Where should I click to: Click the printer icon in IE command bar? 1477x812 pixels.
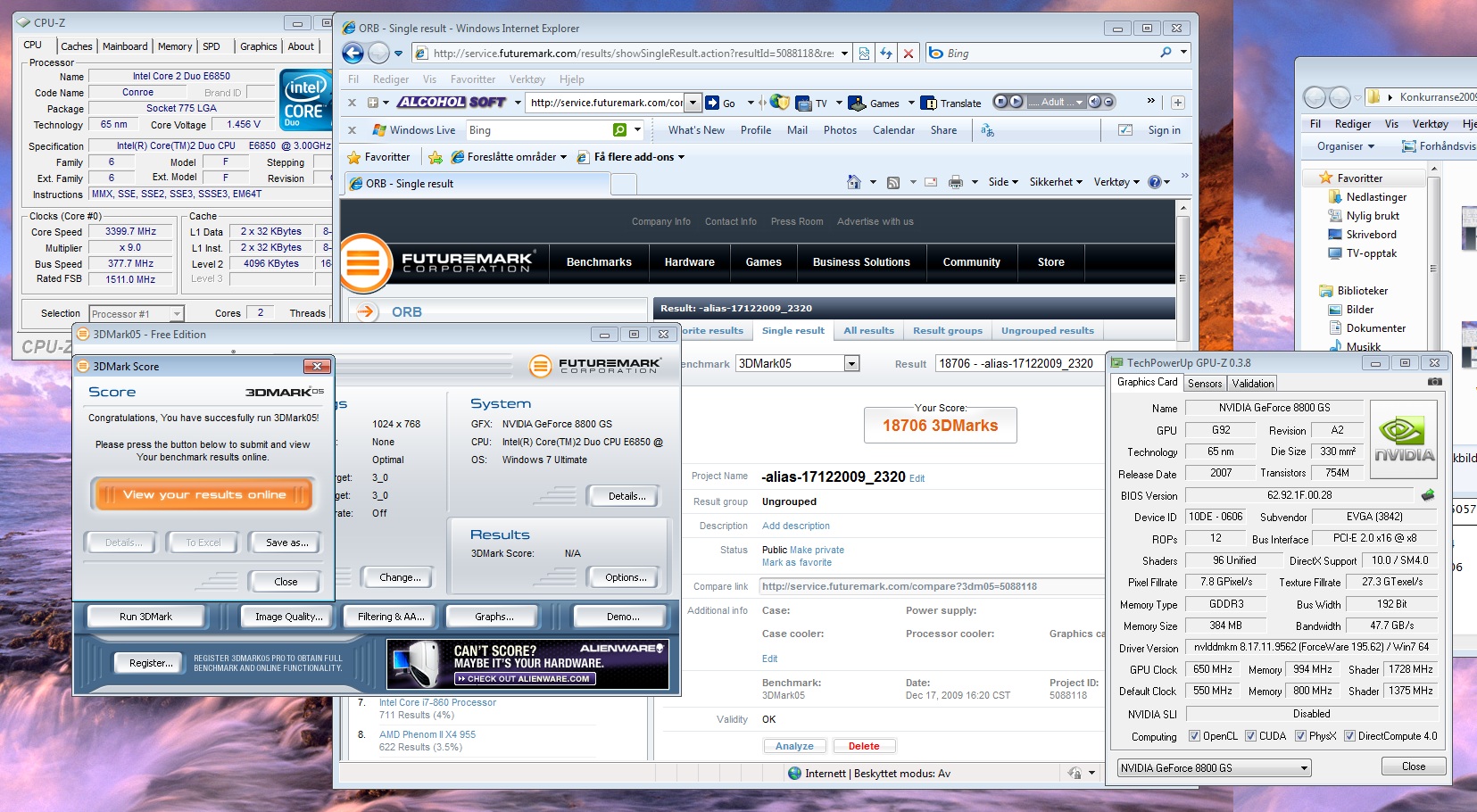(956, 182)
